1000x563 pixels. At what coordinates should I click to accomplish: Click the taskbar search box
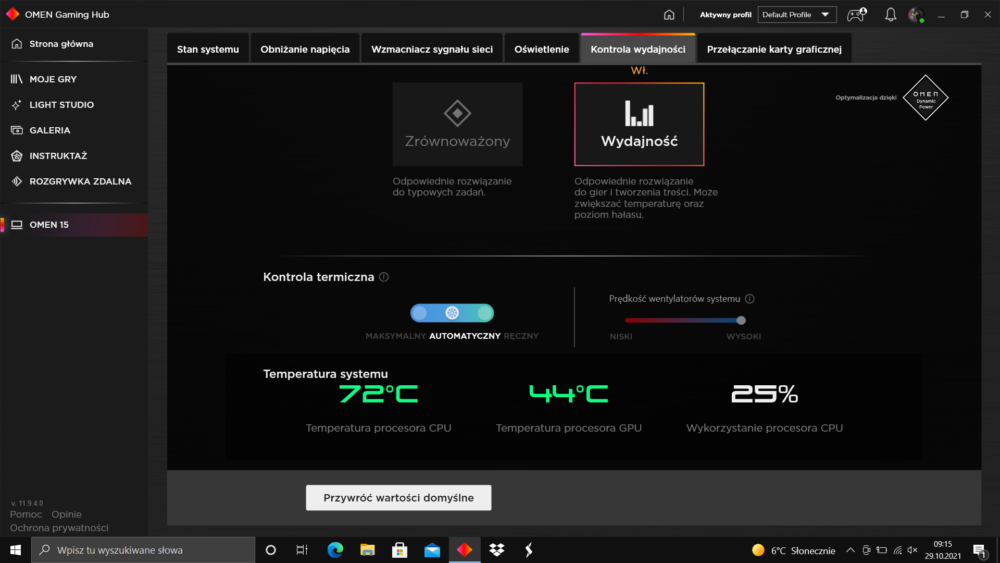[x=143, y=550]
